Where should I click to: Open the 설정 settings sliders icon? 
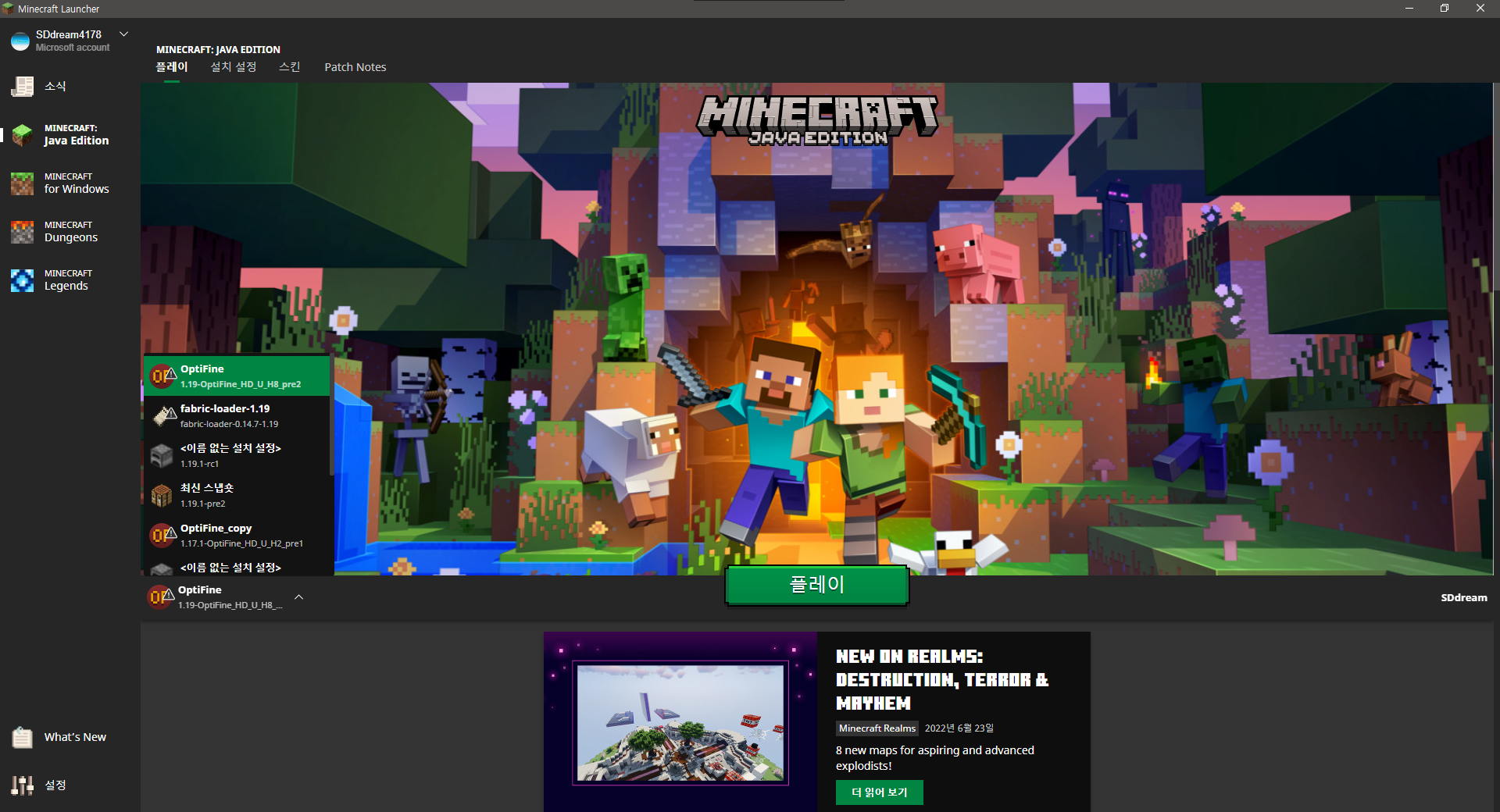coord(23,785)
